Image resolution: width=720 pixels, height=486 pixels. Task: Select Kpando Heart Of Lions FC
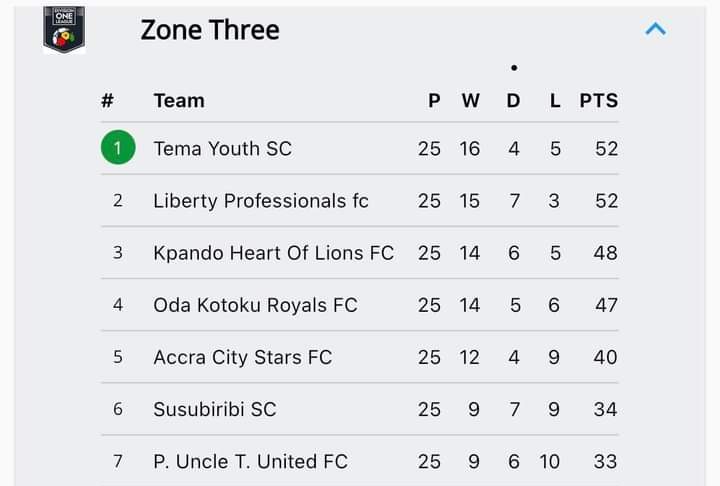click(x=274, y=253)
